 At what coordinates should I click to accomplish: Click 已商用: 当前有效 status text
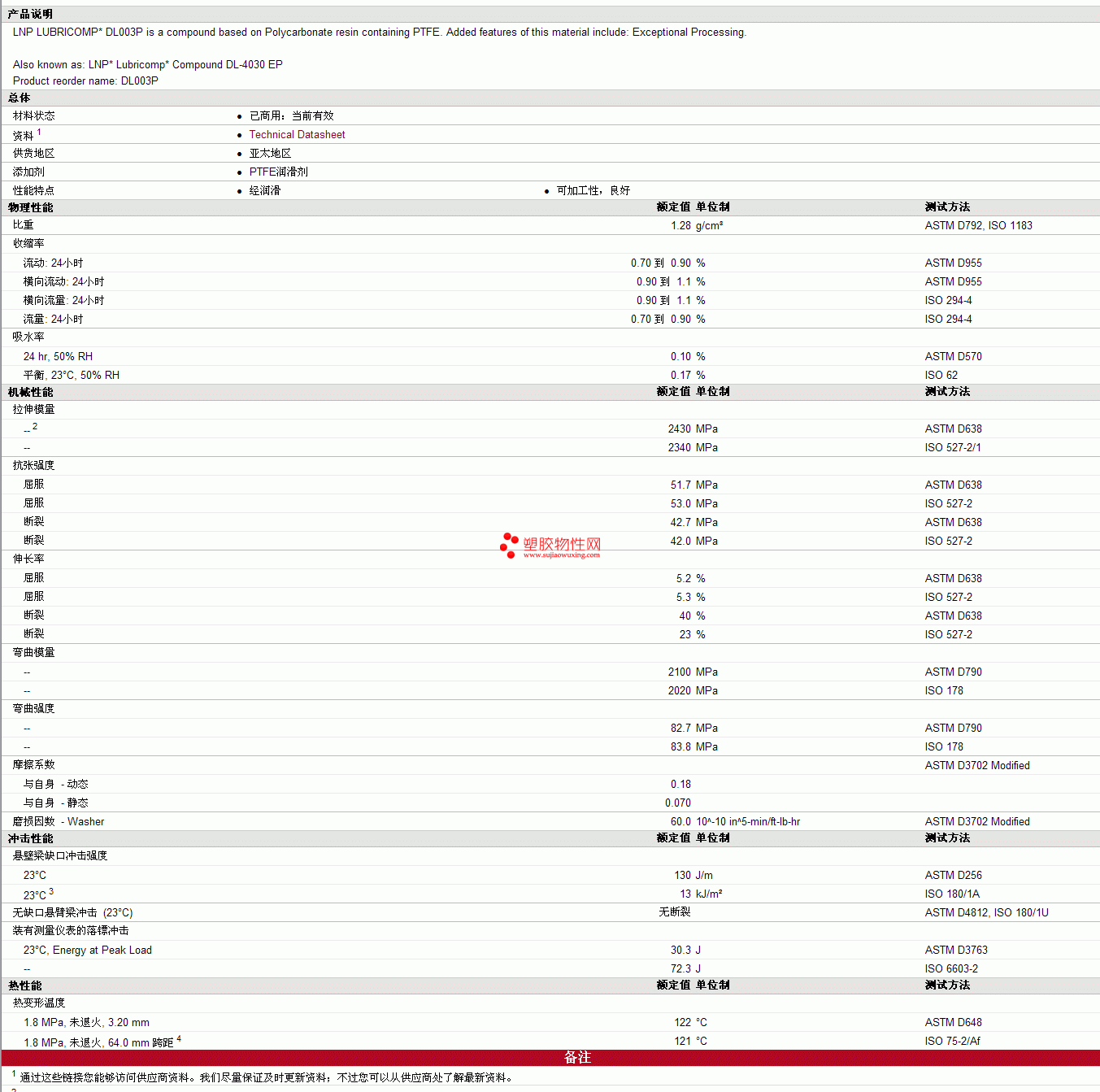tap(291, 116)
